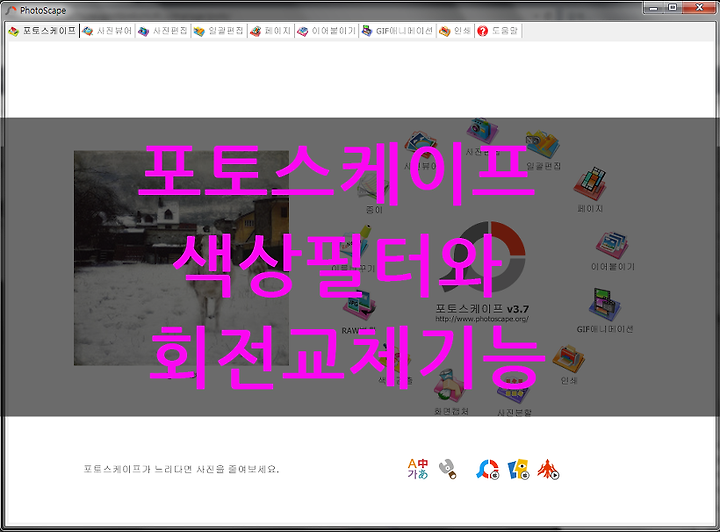The image size is (720, 532).
Task: Minimize the PhotoScape window
Action: coord(653,7)
